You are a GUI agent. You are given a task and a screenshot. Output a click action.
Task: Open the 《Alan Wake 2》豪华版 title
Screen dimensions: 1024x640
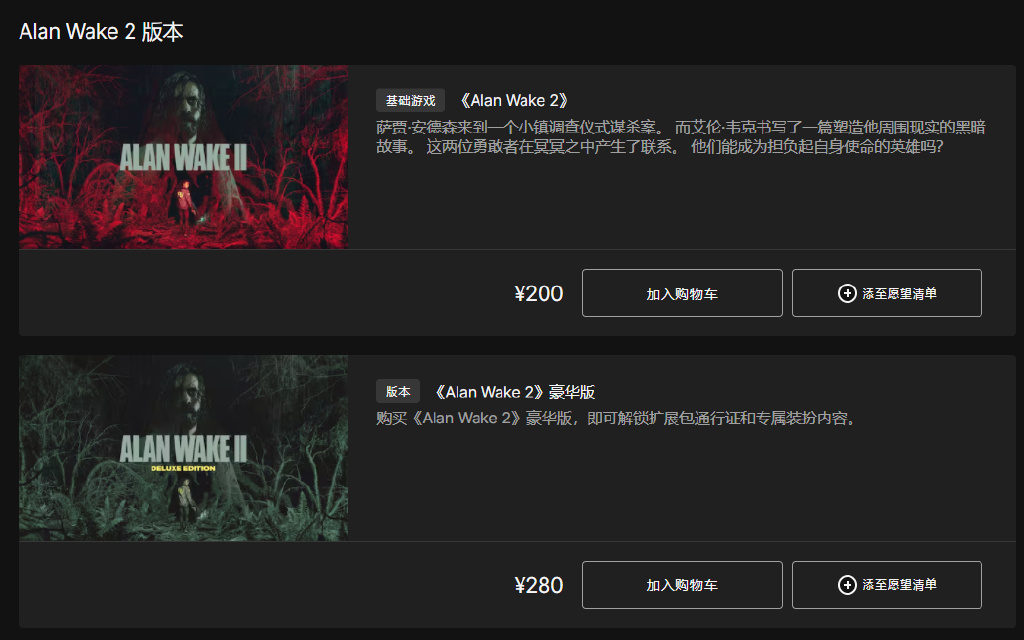coord(513,392)
